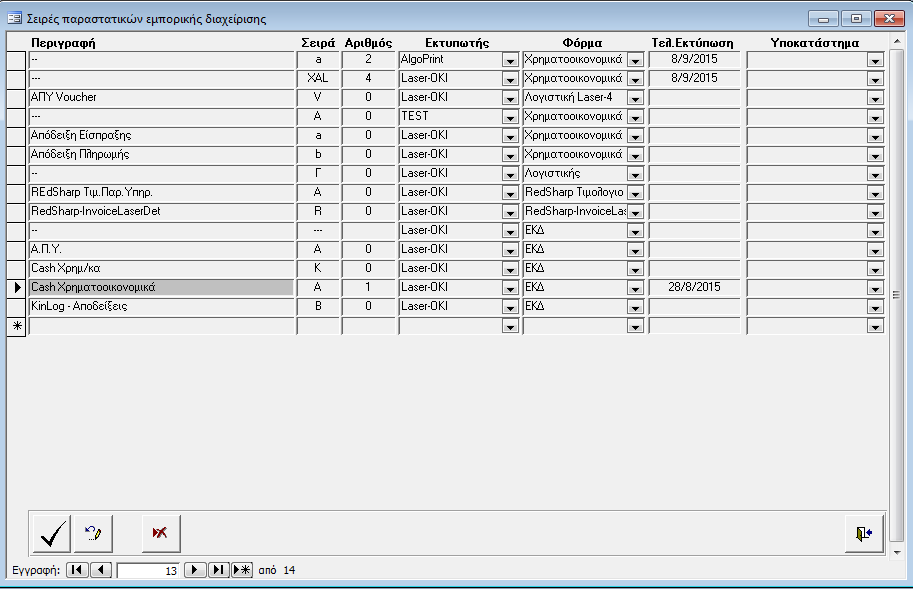Open form dropdown for ΑΠΥ Voucher row

634,98
